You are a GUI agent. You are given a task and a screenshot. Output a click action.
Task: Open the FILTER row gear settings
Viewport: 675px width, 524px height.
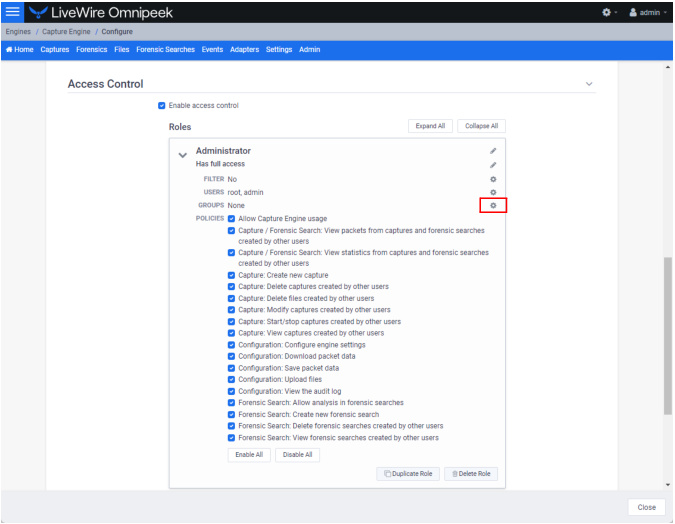tap(493, 179)
